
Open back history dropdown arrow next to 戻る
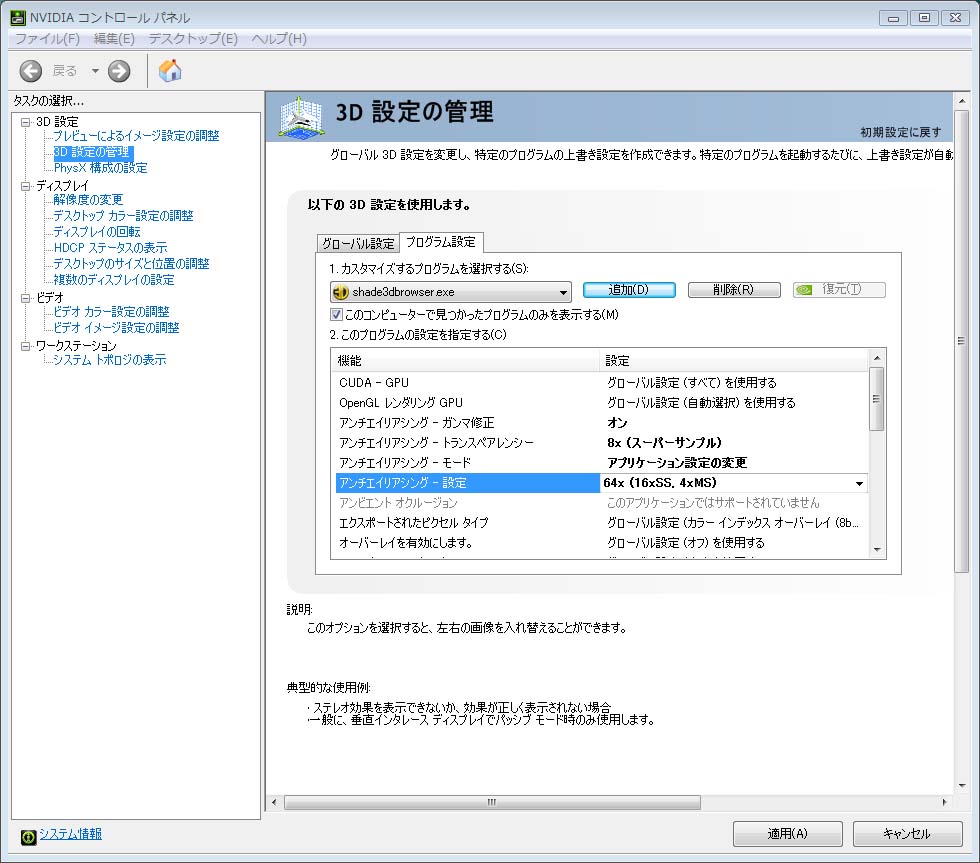tap(95, 71)
